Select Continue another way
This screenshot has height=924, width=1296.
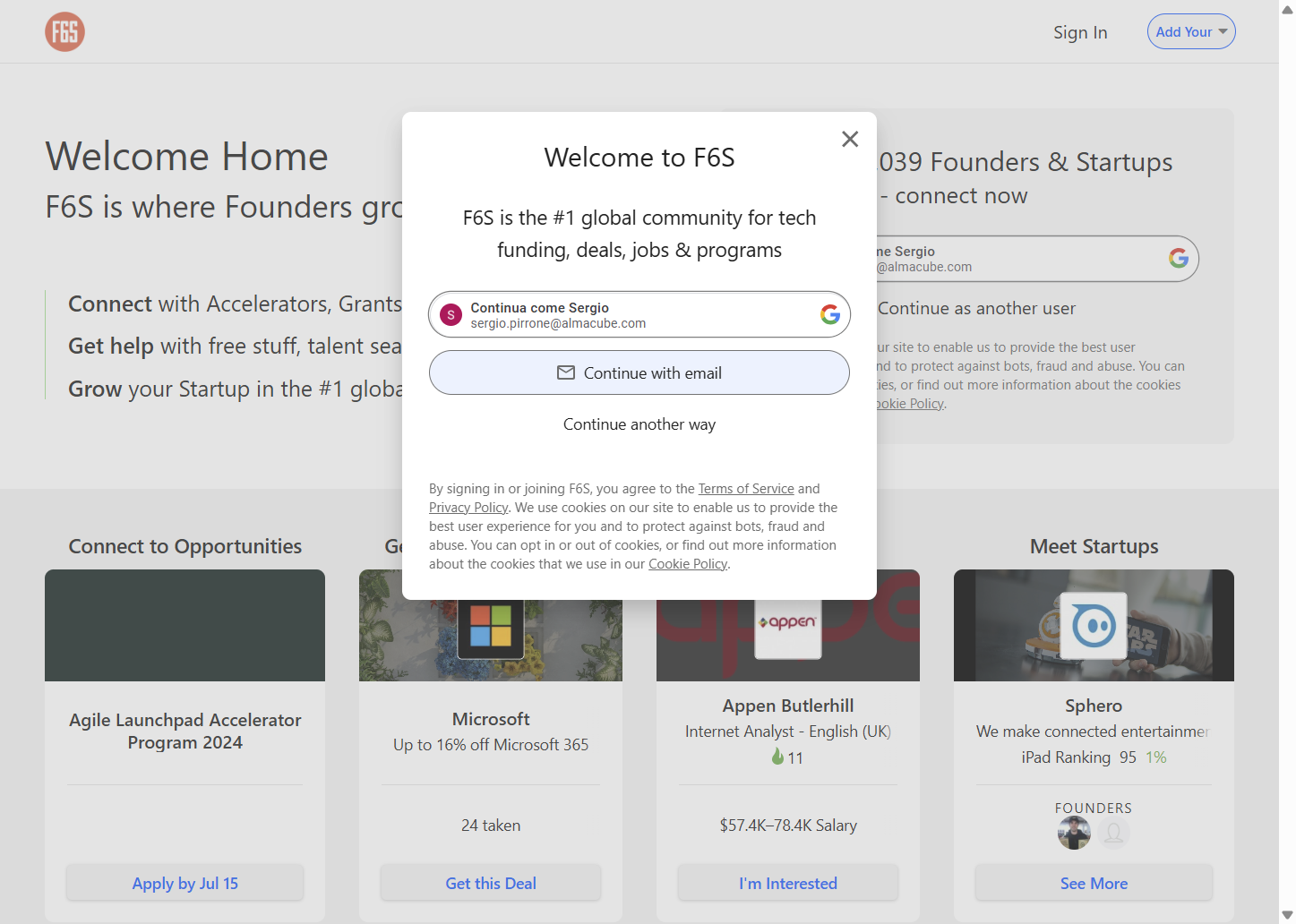639,424
